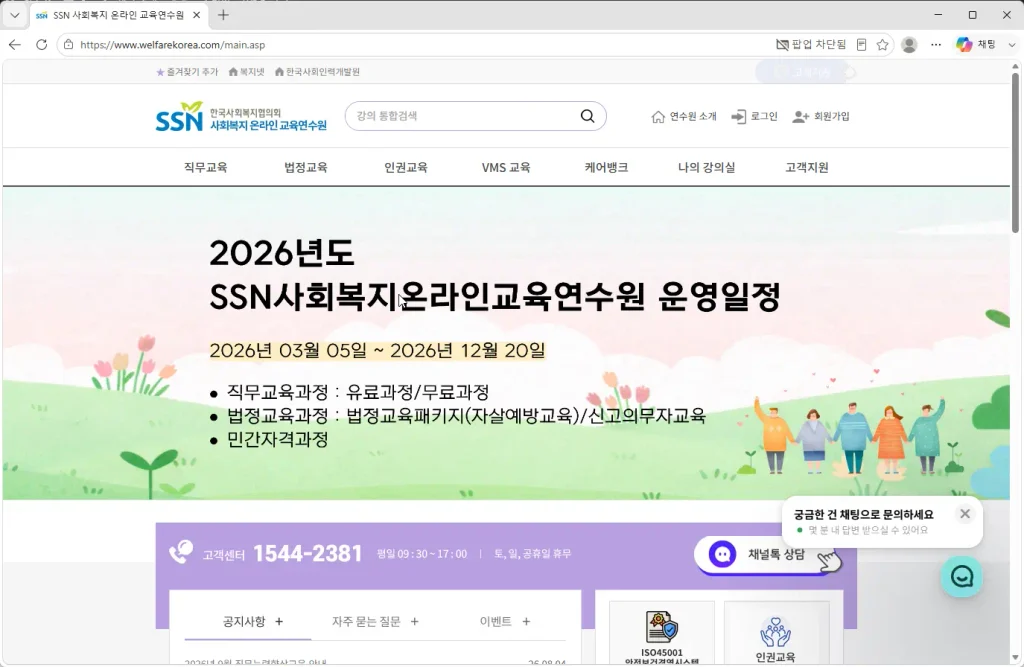1024x667 pixels.
Task: Click the phone icon beside 고객센터
Action: [x=182, y=552]
